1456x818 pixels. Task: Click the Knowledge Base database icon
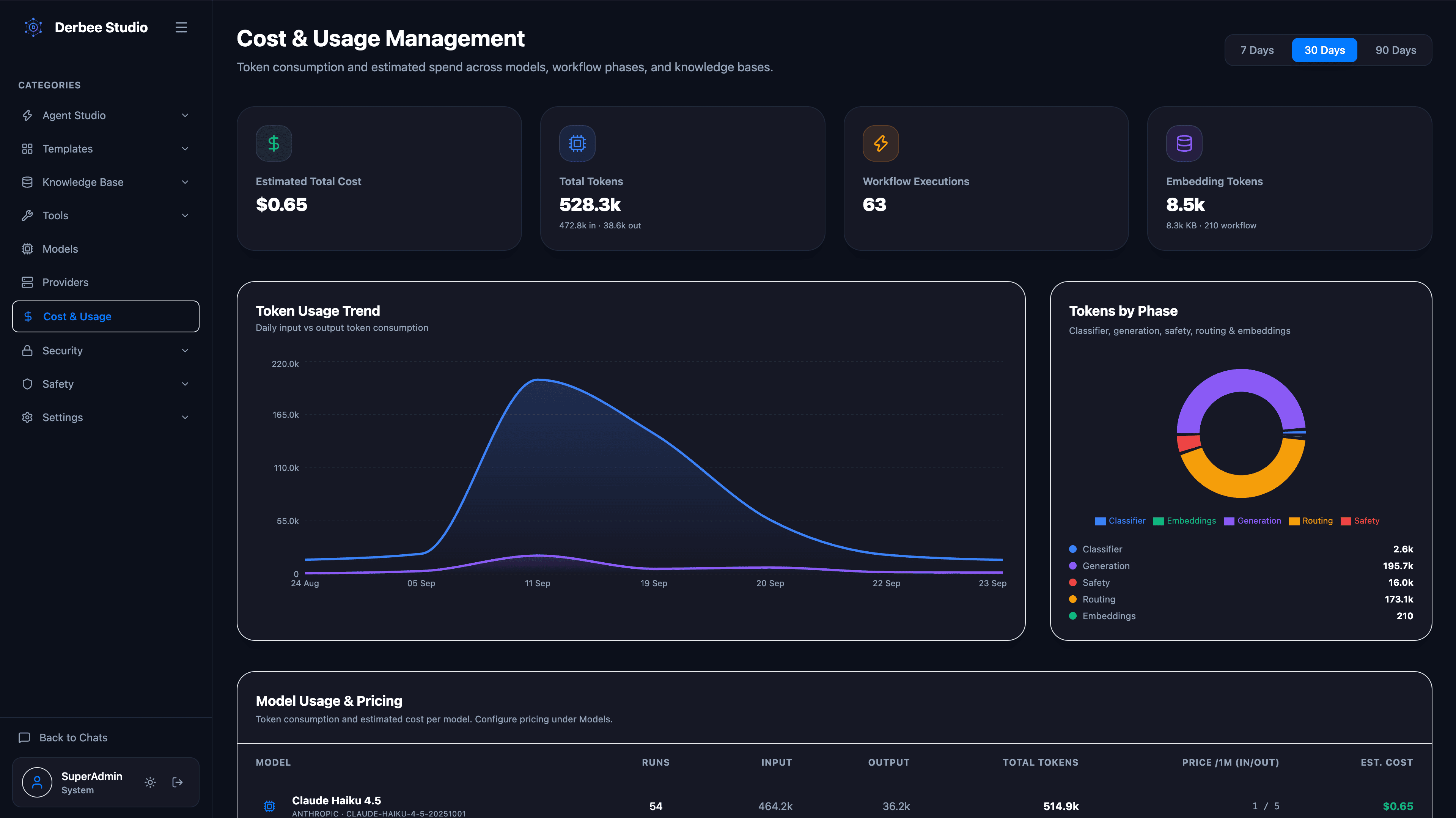coord(27,182)
